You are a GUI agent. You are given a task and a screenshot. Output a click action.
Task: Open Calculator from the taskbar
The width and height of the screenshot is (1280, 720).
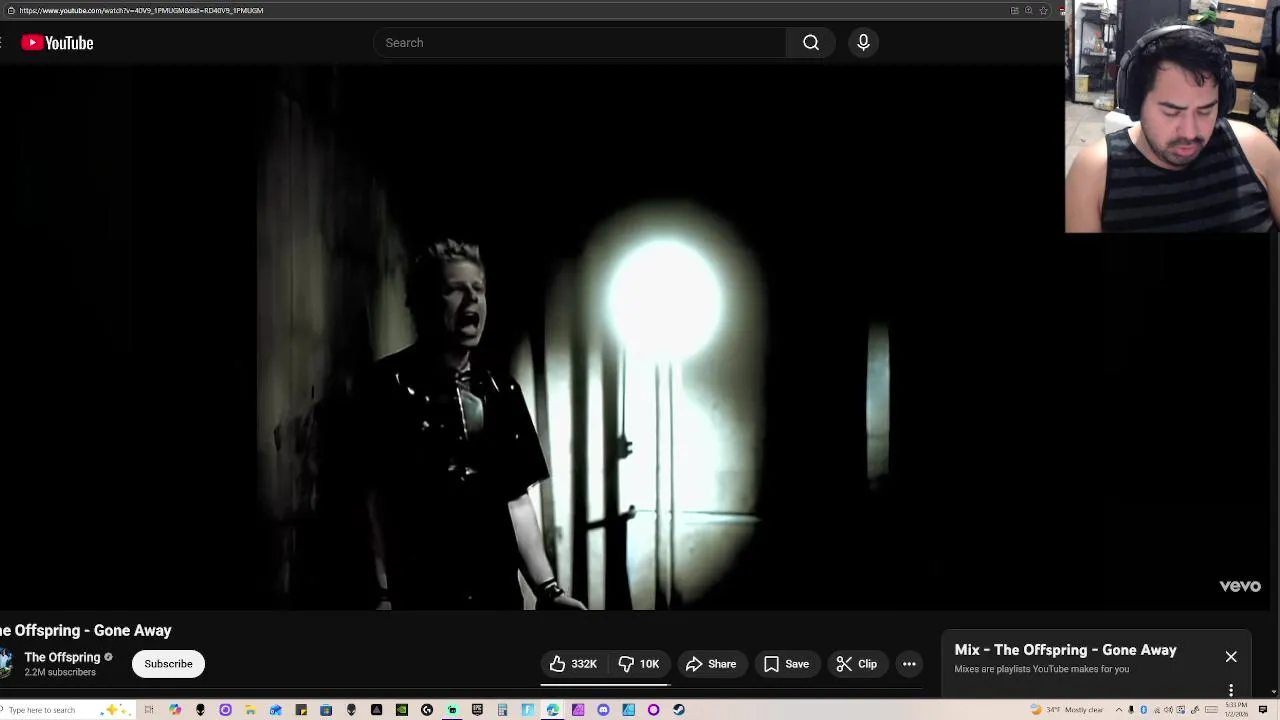pos(503,710)
